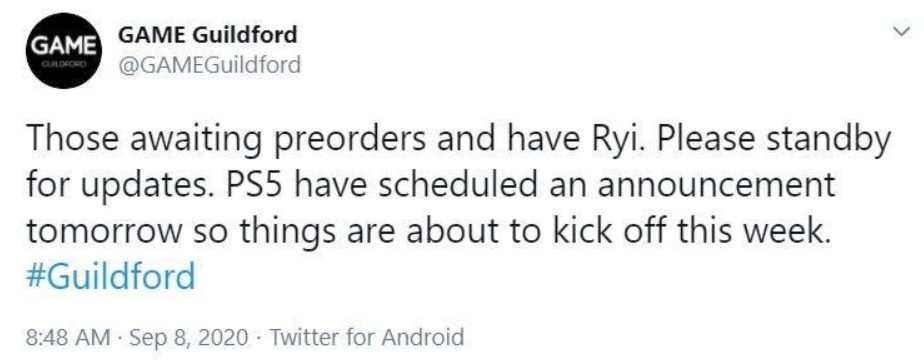924x364 pixels.
Task: Open the GAME Guildford profile avatar
Action: [x=61, y=51]
